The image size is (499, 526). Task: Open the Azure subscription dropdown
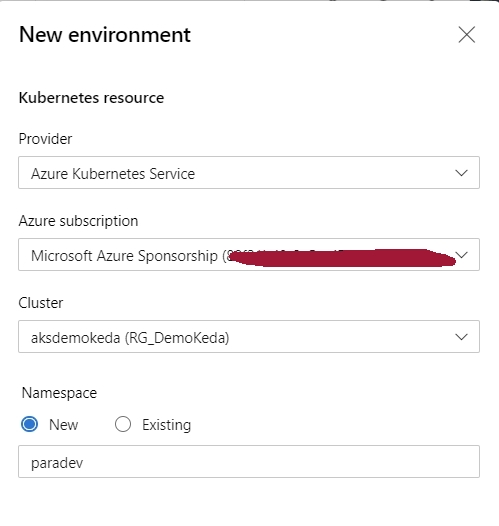[x=249, y=255]
